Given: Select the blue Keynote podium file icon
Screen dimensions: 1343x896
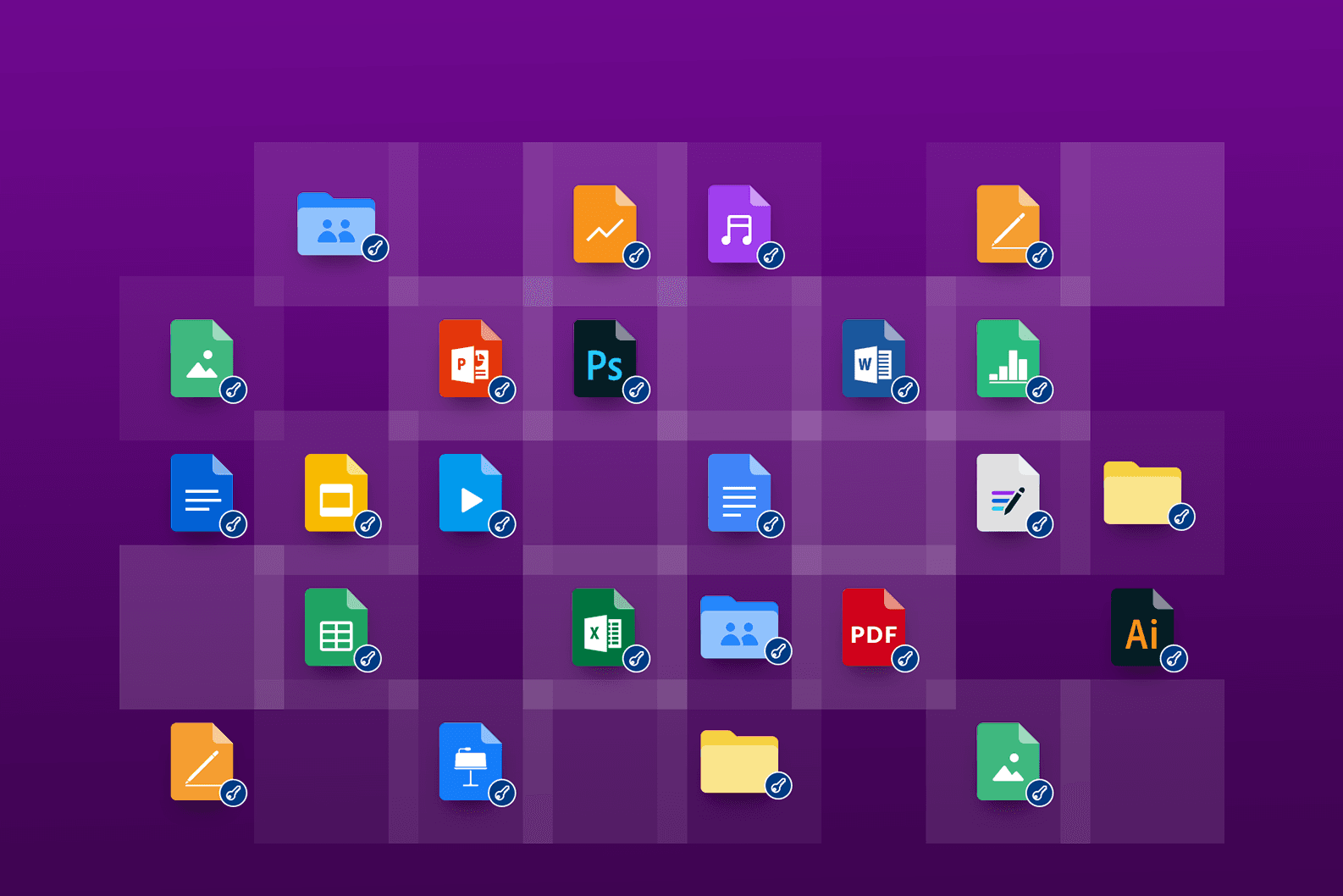Looking at the screenshot, I should 470,761.
